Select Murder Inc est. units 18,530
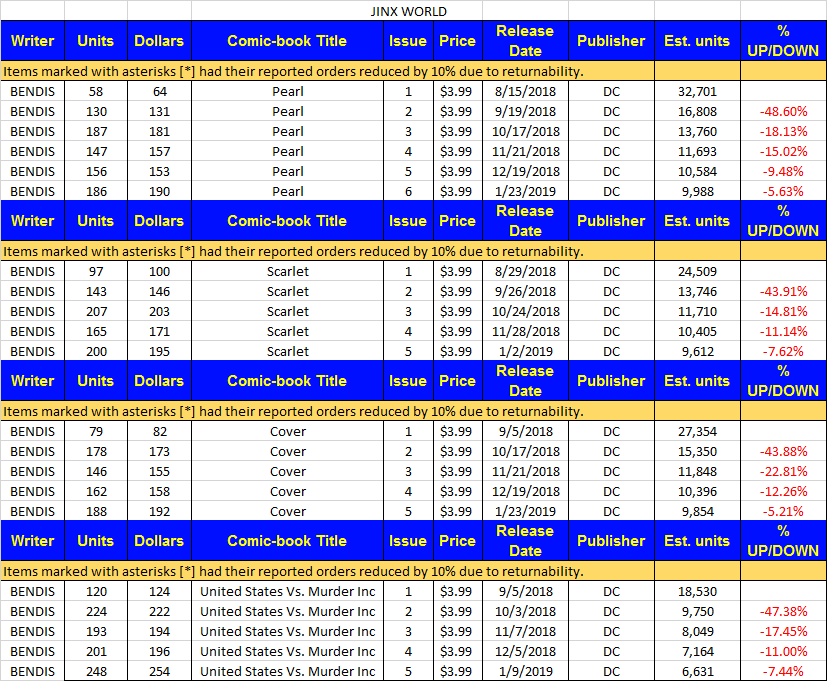 697,591
